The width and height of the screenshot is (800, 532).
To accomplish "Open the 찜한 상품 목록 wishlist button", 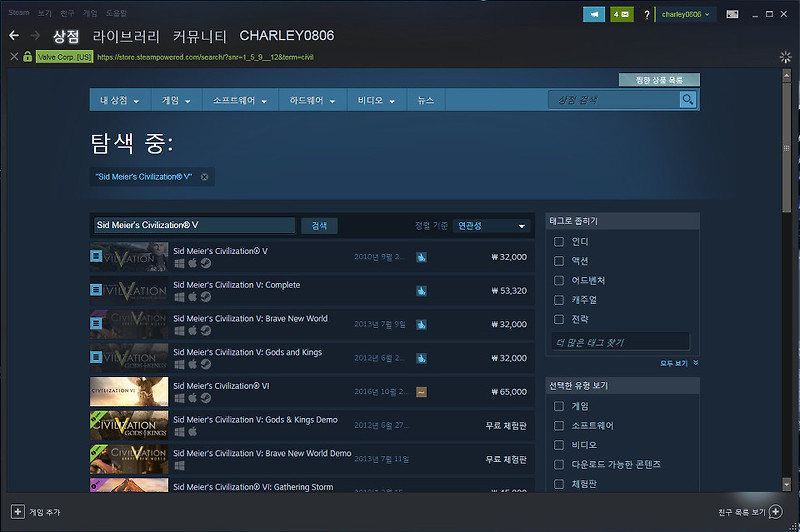I will tap(659, 80).
